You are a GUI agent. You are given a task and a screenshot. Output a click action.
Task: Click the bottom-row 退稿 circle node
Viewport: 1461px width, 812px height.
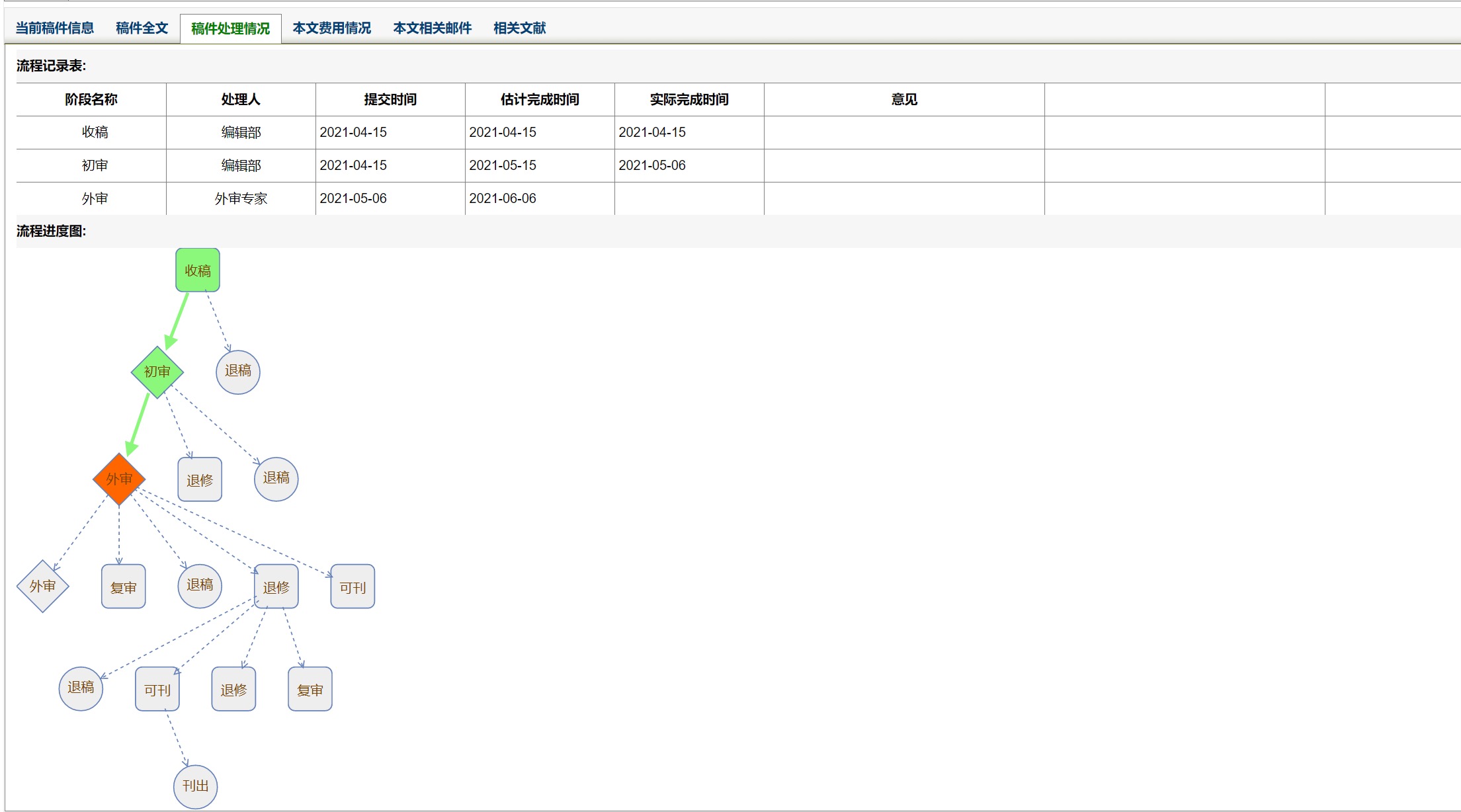pos(81,688)
